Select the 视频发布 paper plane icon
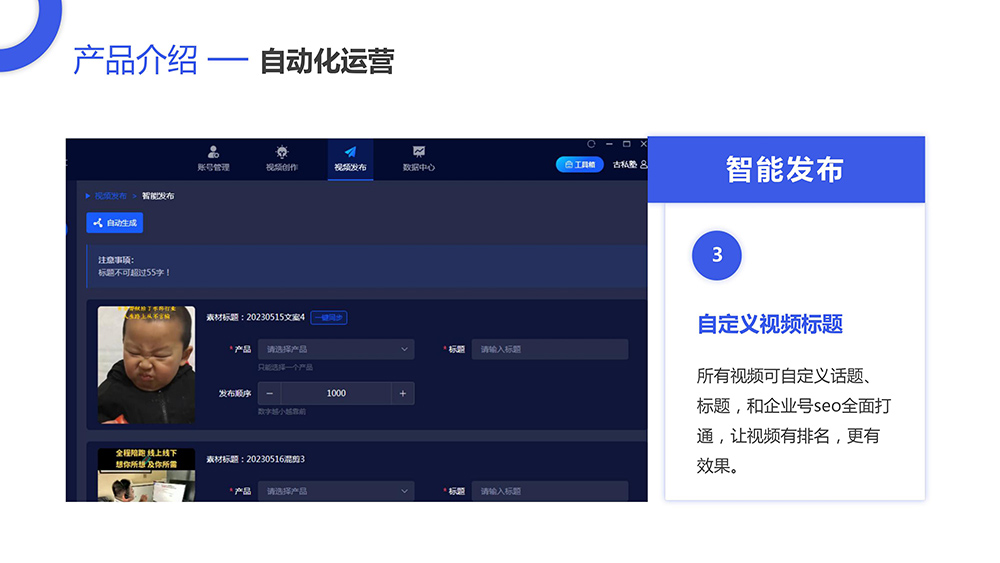The image size is (1000, 563). pos(350,153)
